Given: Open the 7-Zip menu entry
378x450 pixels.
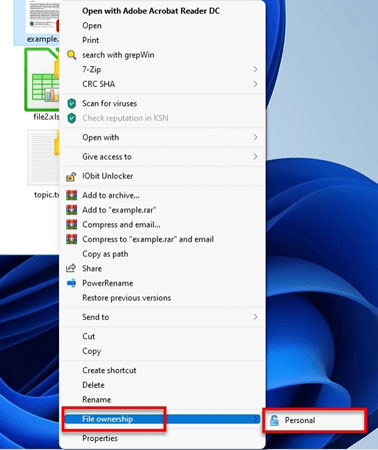Looking at the screenshot, I should coord(162,70).
